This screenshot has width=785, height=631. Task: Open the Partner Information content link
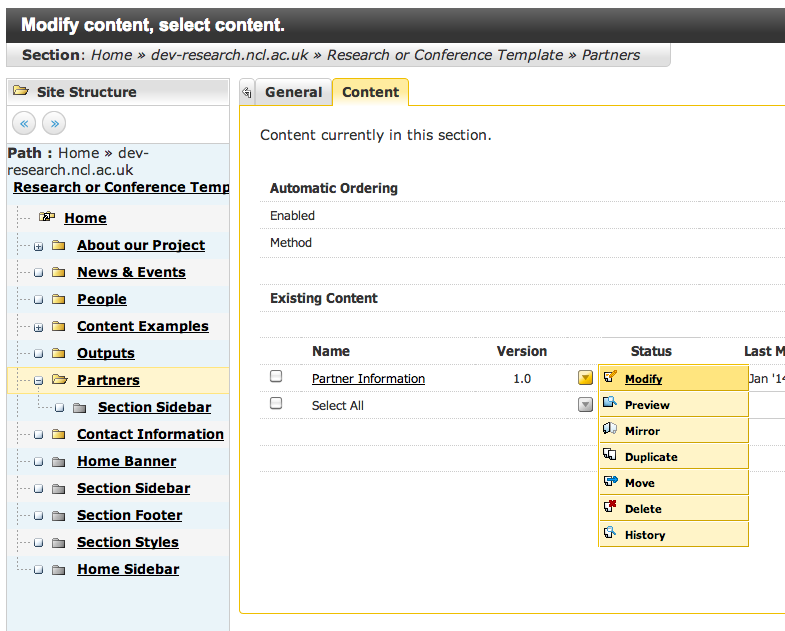(x=368, y=379)
